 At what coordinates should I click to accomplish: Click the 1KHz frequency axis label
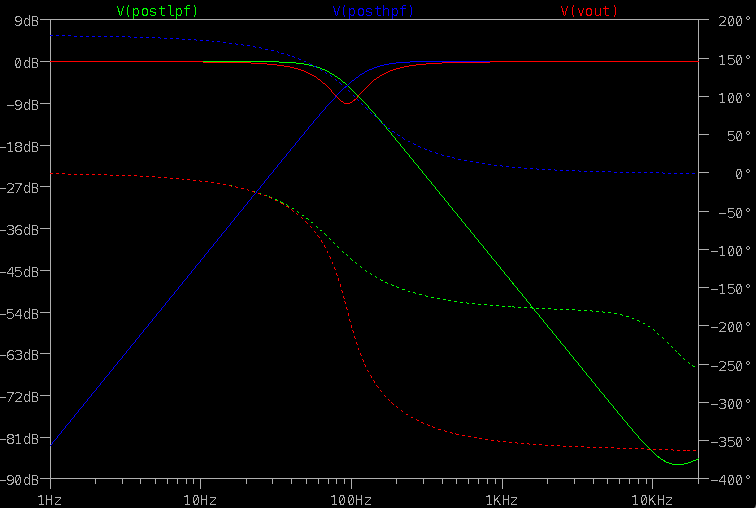[501, 500]
